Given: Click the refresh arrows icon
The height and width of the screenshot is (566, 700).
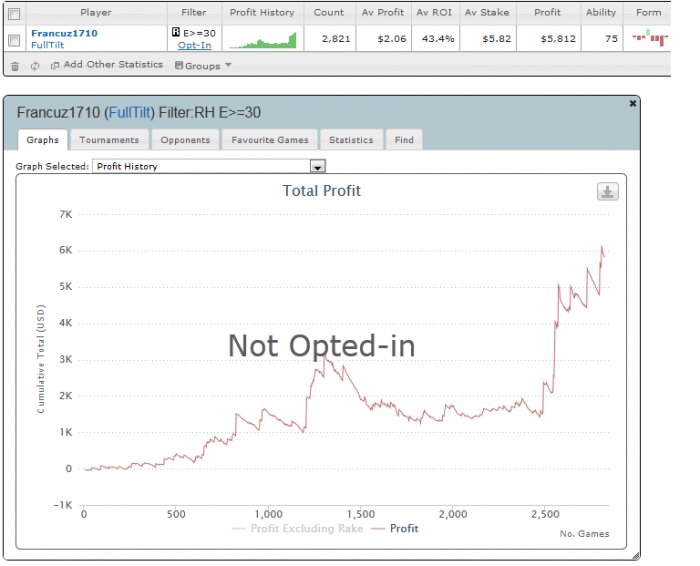Looking at the screenshot, I should tap(35, 66).
